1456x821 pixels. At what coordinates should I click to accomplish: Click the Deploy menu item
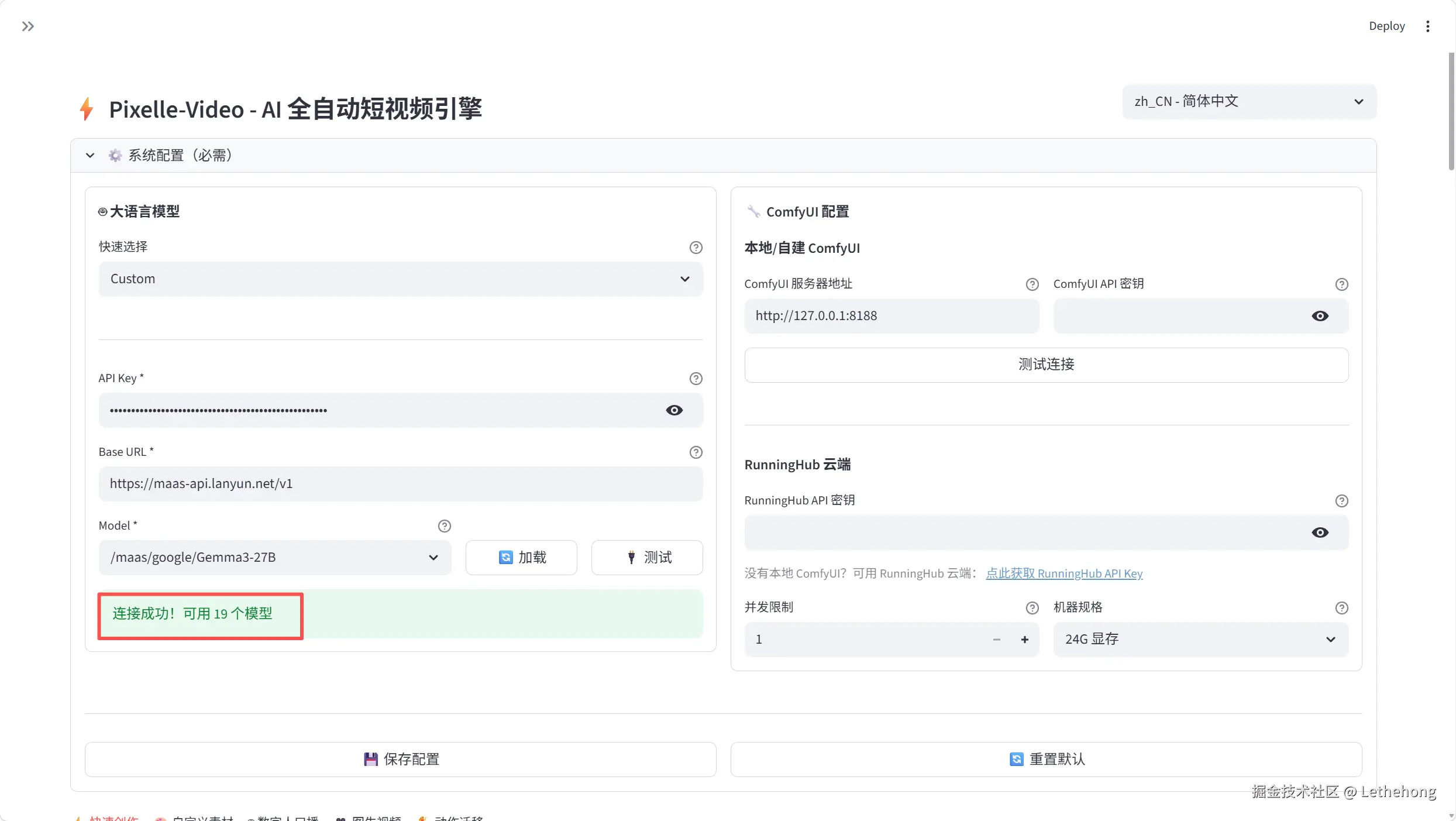click(x=1386, y=26)
